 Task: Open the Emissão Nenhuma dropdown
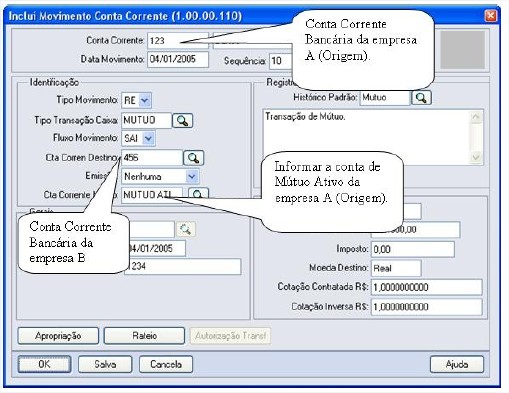pos(192,176)
